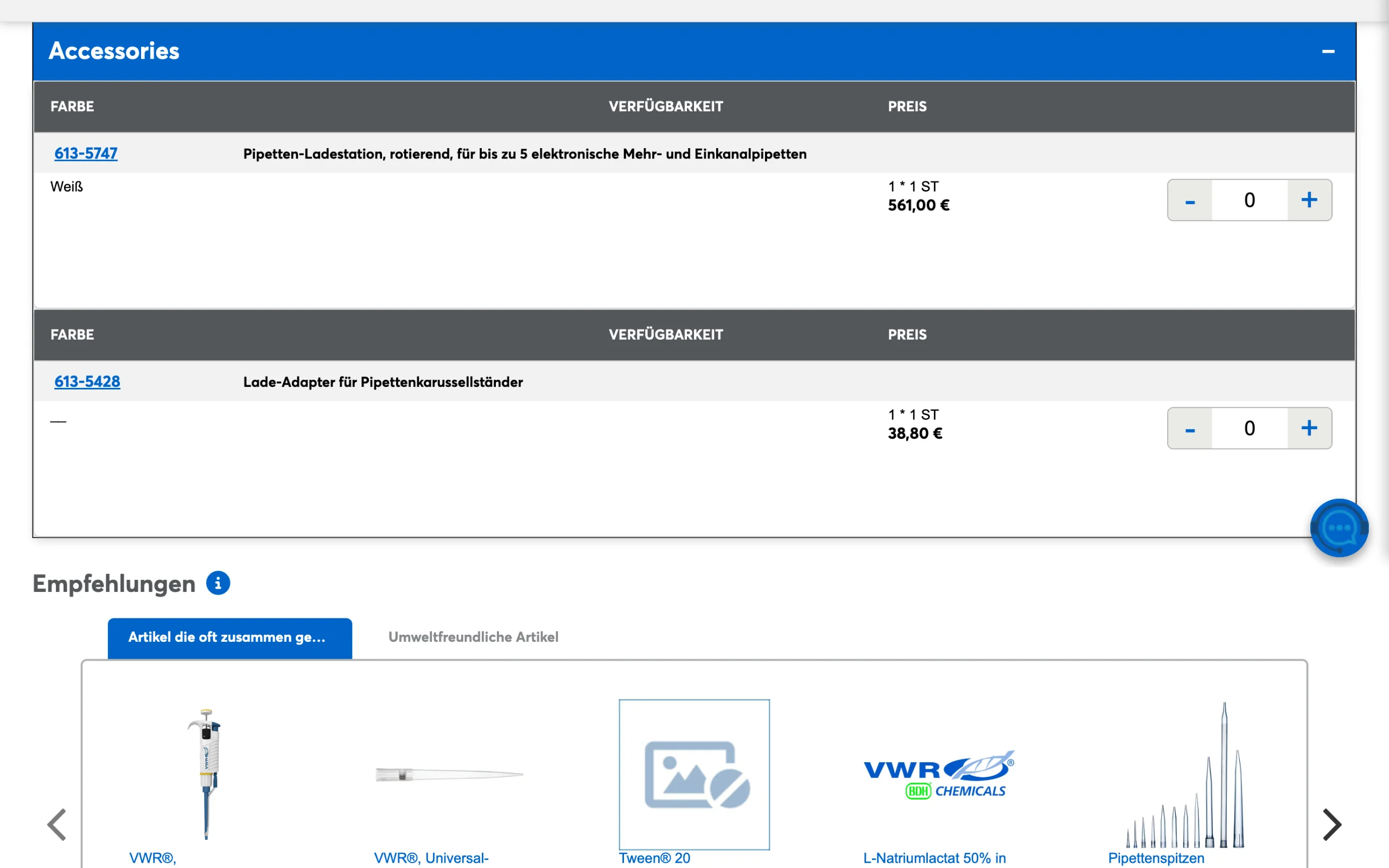The width and height of the screenshot is (1389, 868).
Task: Click quantity field for Pipetten-Ladestation
Action: click(x=1250, y=200)
